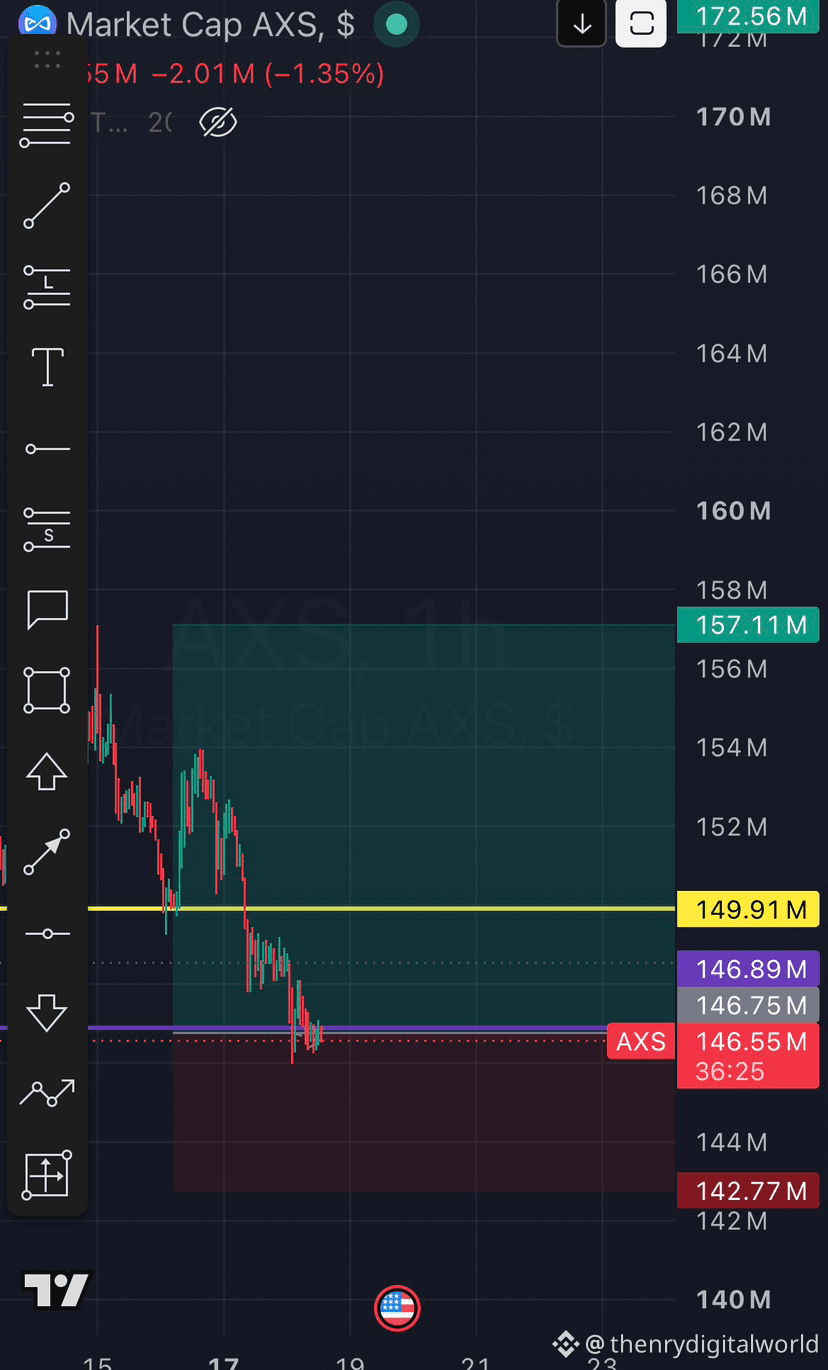
Task: Choose the arrow line tool
Action: click(47, 852)
